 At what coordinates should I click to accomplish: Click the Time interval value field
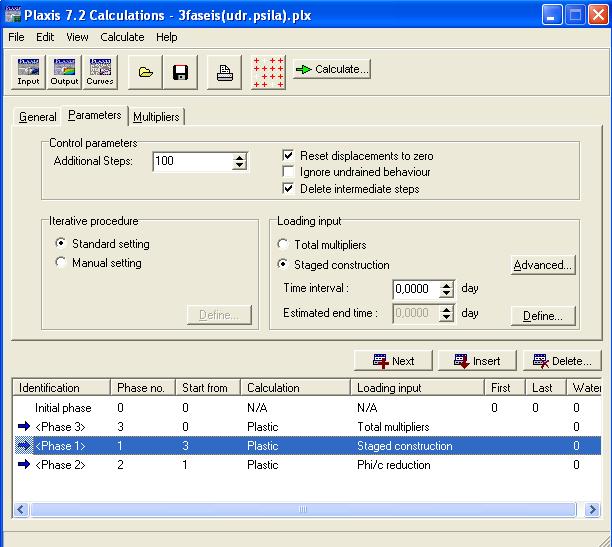(416, 289)
